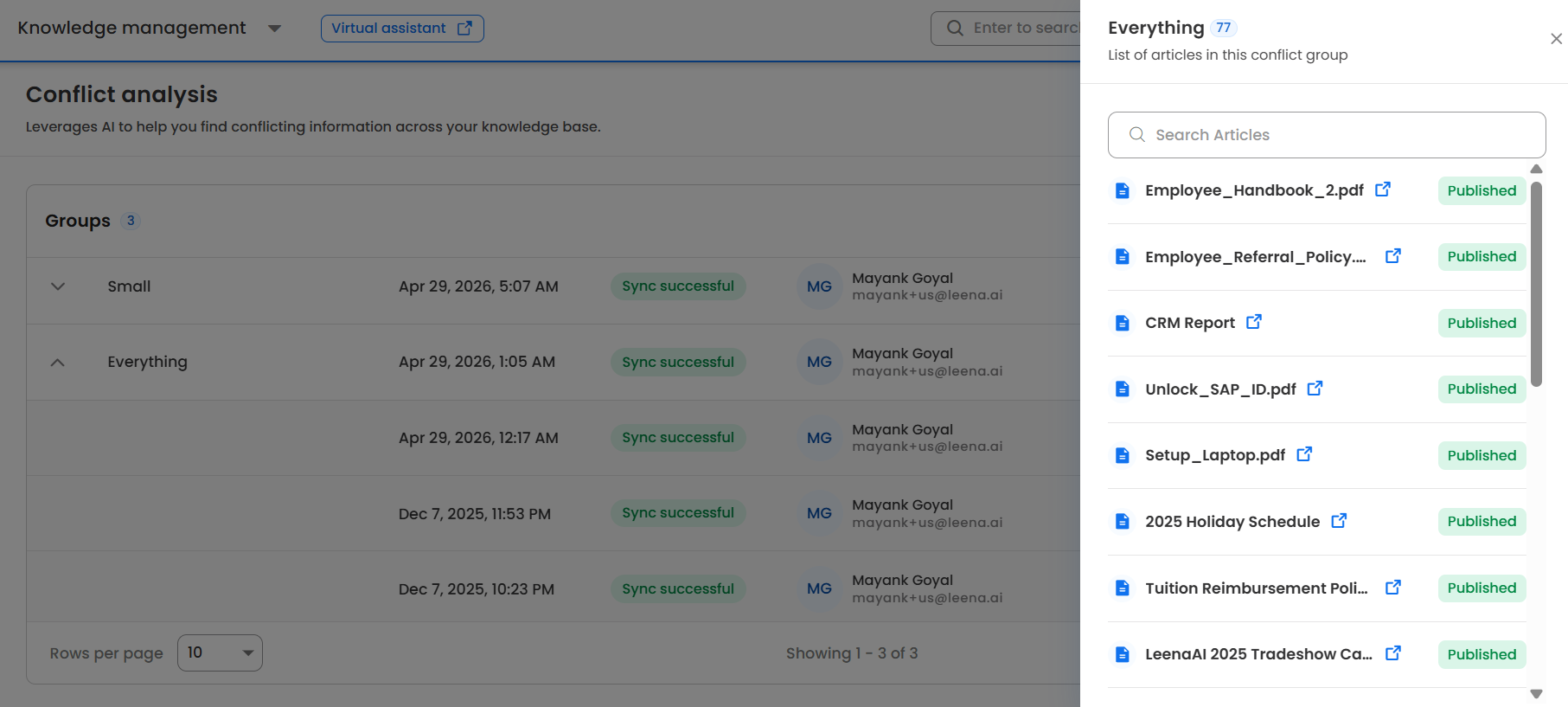This screenshot has width=1568, height=707.
Task: Focus the Search Articles input field
Action: click(x=1327, y=134)
